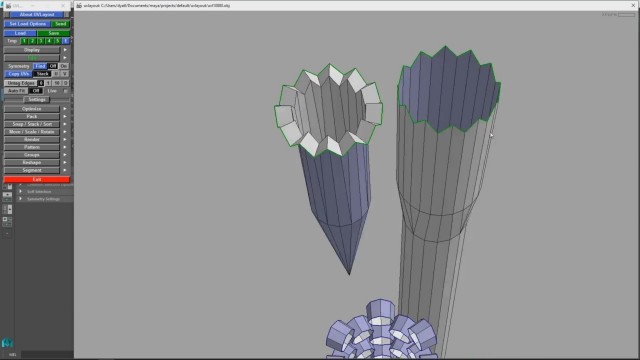Open the Pack panel
Image resolution: width=640 pixels, height=360 pixels.
coord(32,117)
